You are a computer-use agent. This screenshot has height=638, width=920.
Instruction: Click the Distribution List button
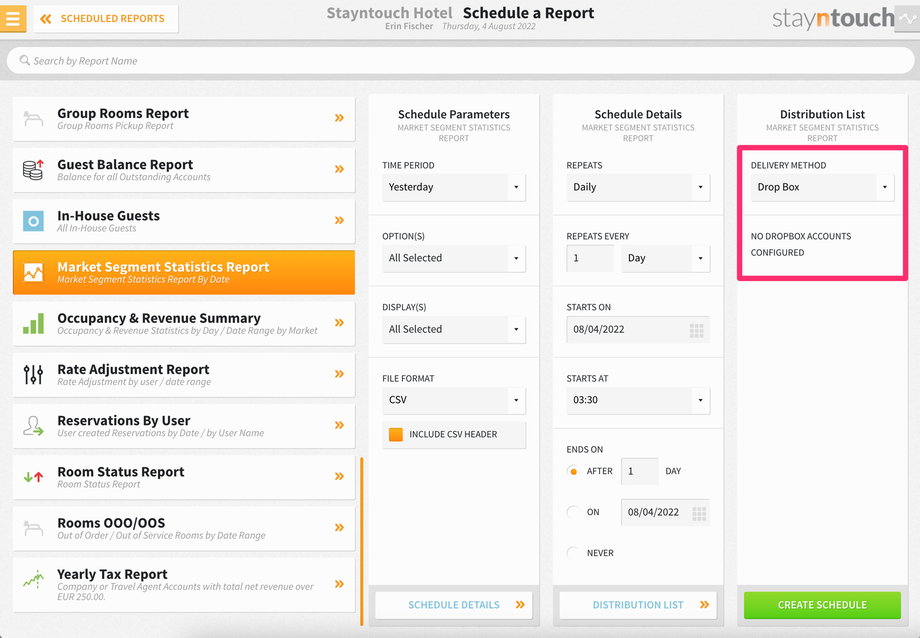tap(638, 605)
